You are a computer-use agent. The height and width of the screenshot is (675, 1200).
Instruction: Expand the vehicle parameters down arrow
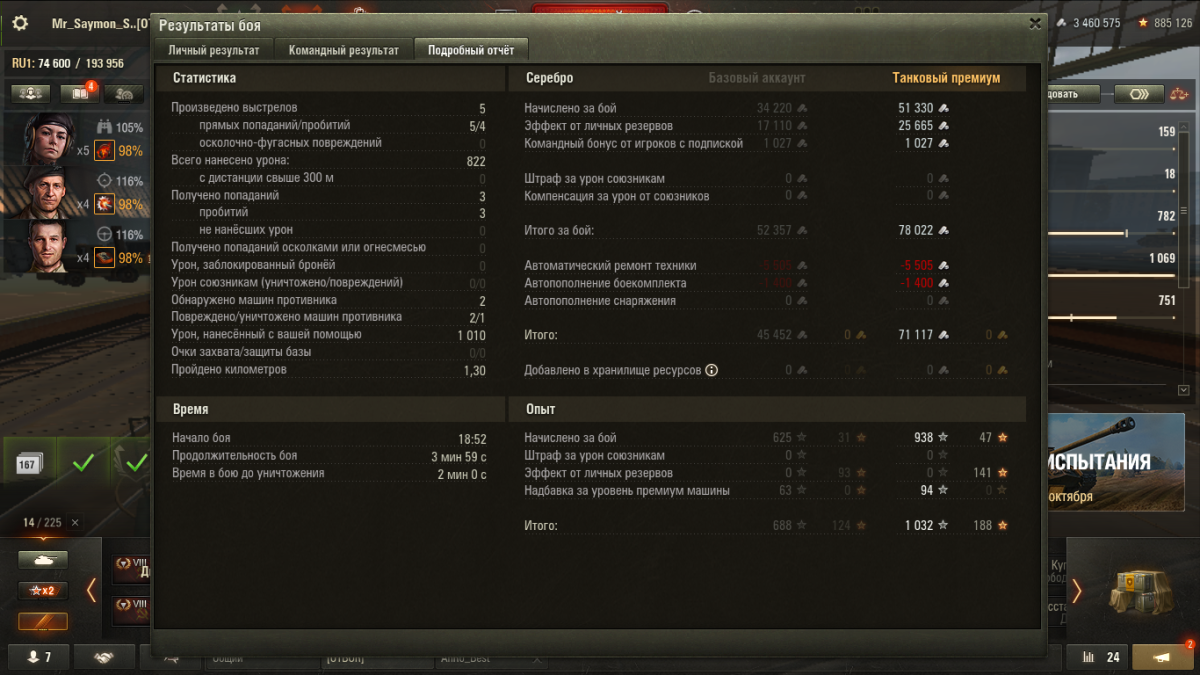[1184, 390]
